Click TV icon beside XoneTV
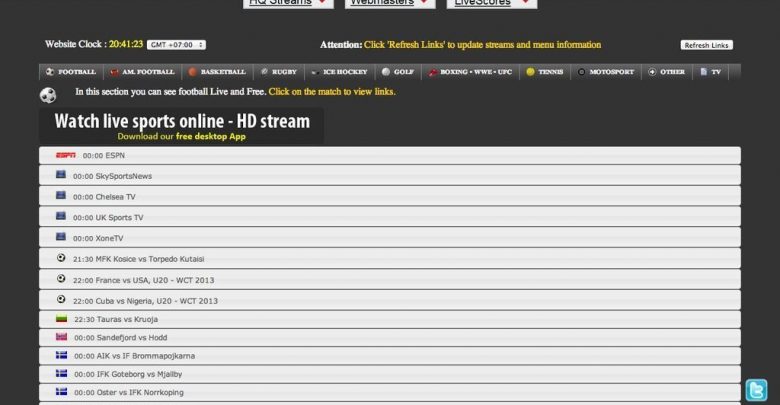 (61, 237)
